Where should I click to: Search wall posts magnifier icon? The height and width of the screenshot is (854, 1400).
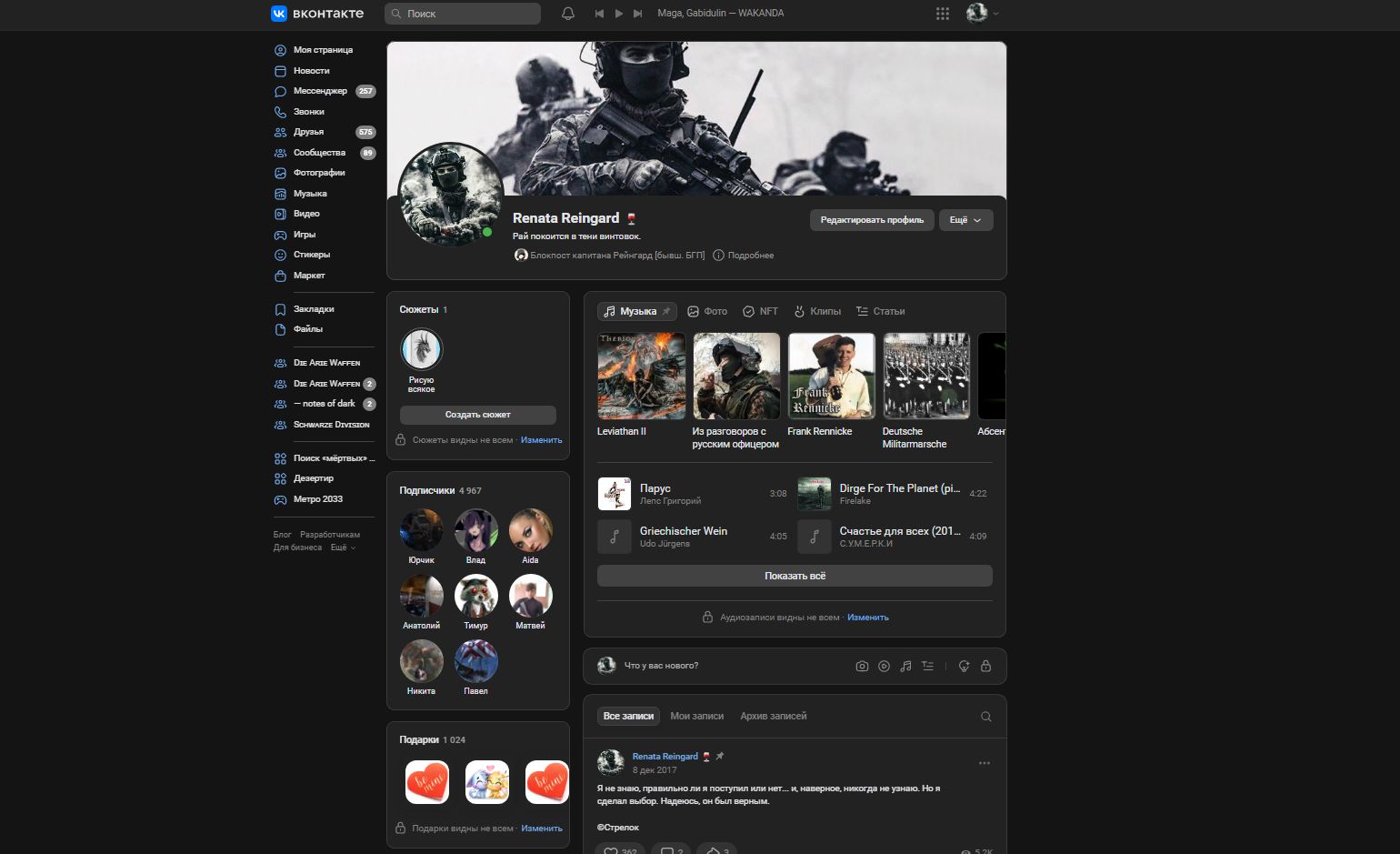tap(985, 717)
